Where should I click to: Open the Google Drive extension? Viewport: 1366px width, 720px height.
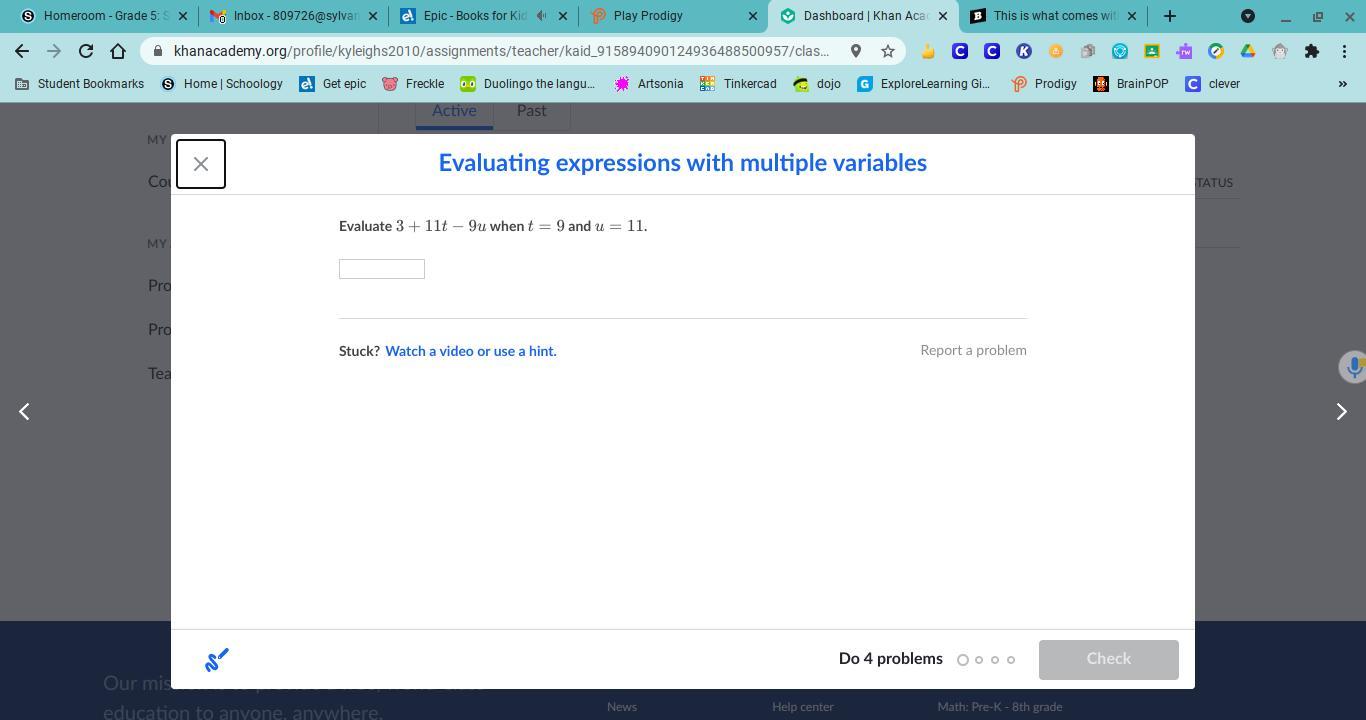click(x=1248, y=51)
